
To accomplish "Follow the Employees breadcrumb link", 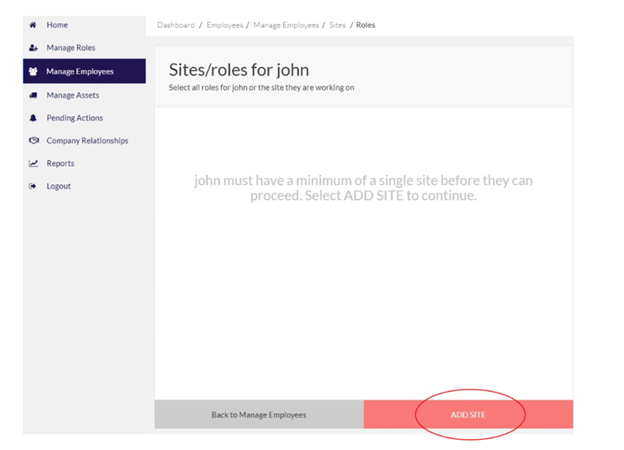I will coord(224,25).
